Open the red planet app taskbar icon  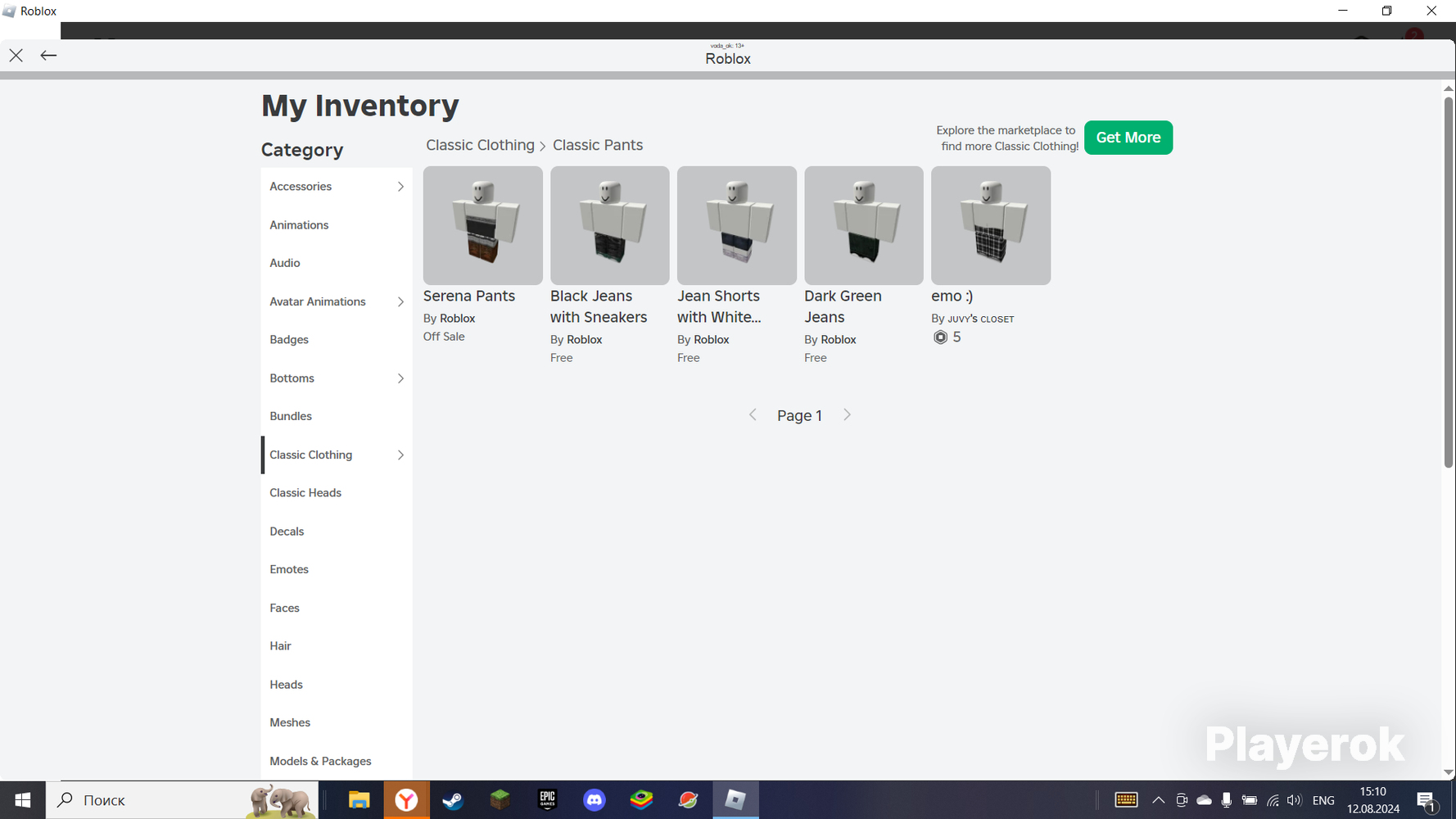click(x=688, y=800)
